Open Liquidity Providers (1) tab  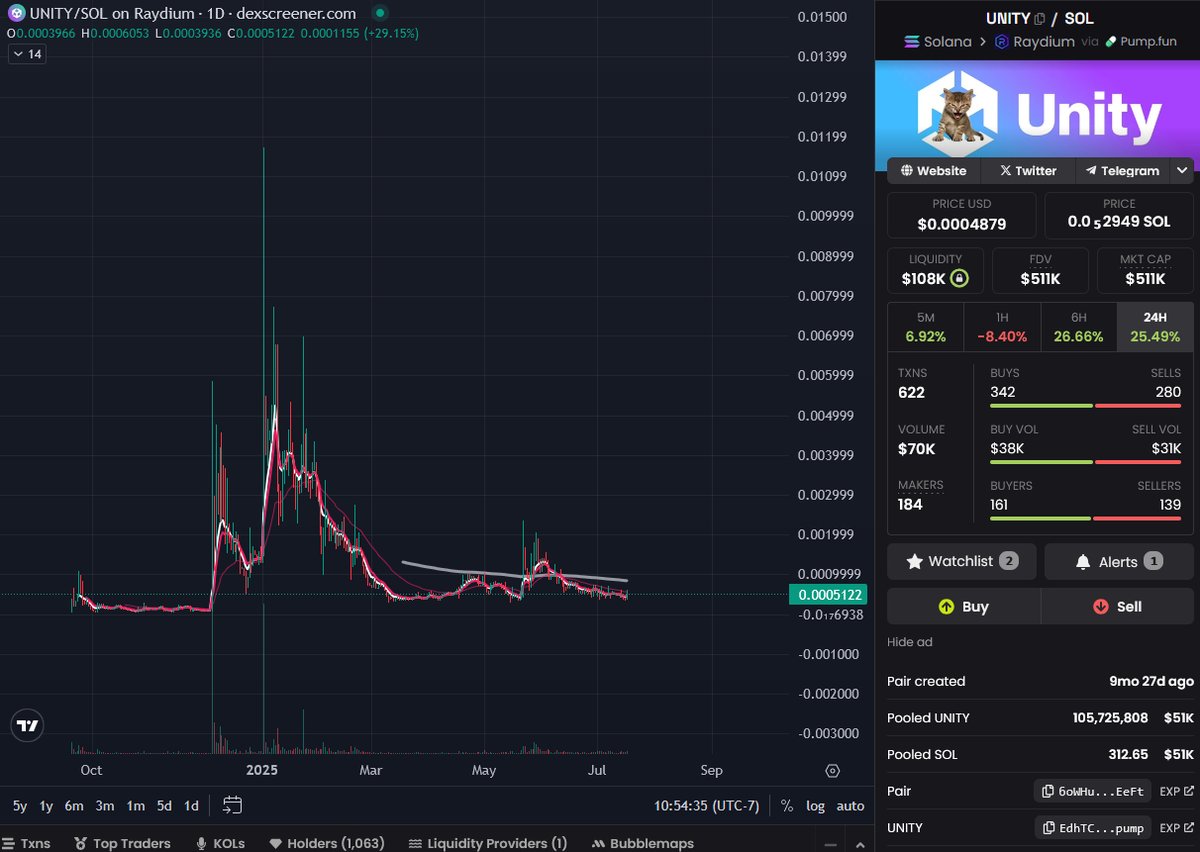tap(487, 843)
